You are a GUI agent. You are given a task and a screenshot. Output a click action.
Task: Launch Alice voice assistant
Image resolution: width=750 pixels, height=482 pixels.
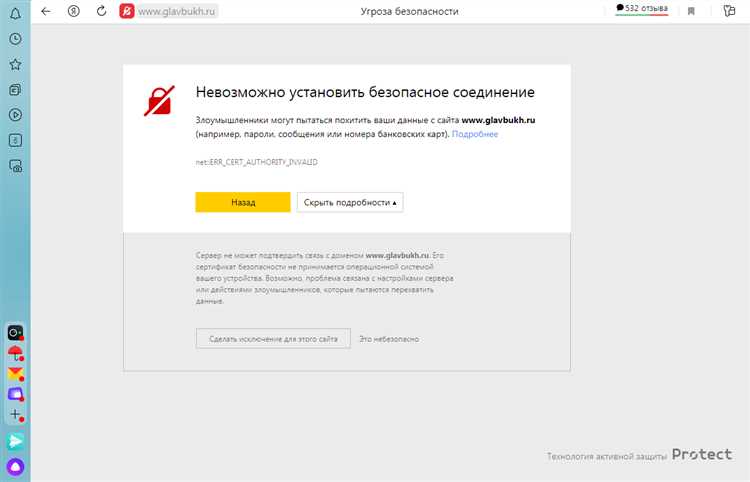click(x=15, y=466)
